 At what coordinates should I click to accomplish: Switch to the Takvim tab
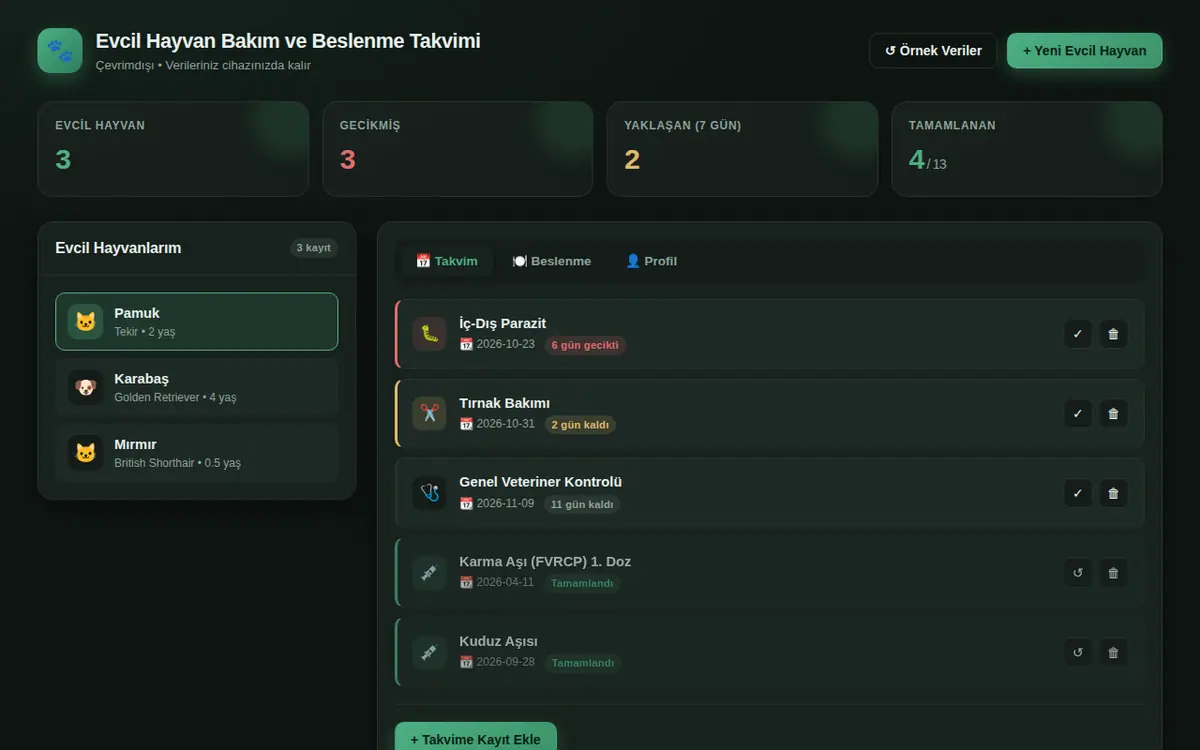[447, 261]
